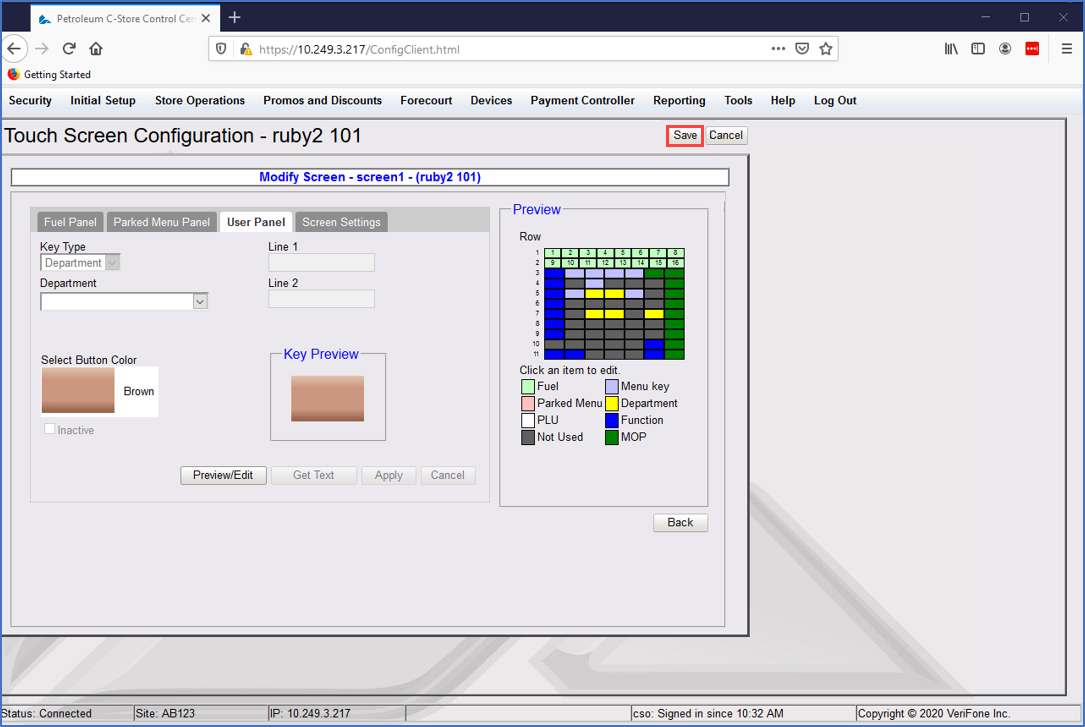Click Log Out in menu bar

pos(835,100)
